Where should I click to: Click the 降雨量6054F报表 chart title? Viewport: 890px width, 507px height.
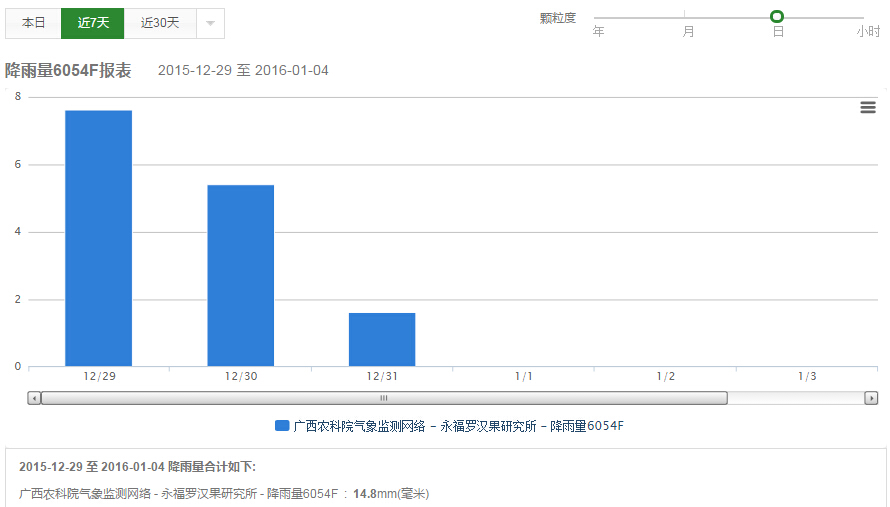[68, 71]
